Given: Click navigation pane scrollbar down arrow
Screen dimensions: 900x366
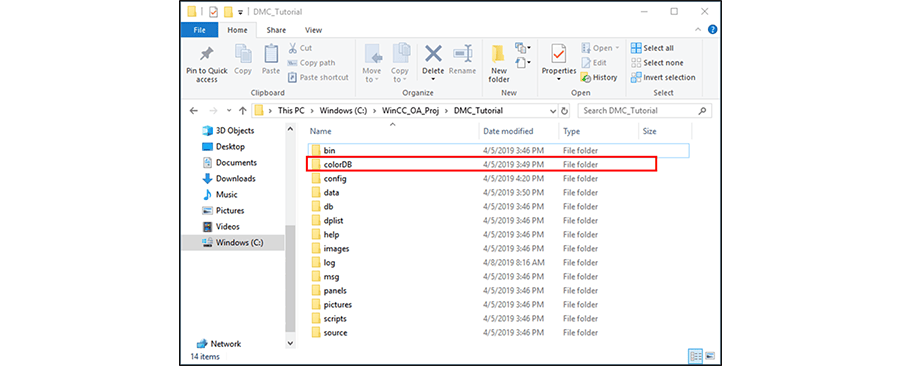Looking at the screenshot, I should [x=290, y=343].
